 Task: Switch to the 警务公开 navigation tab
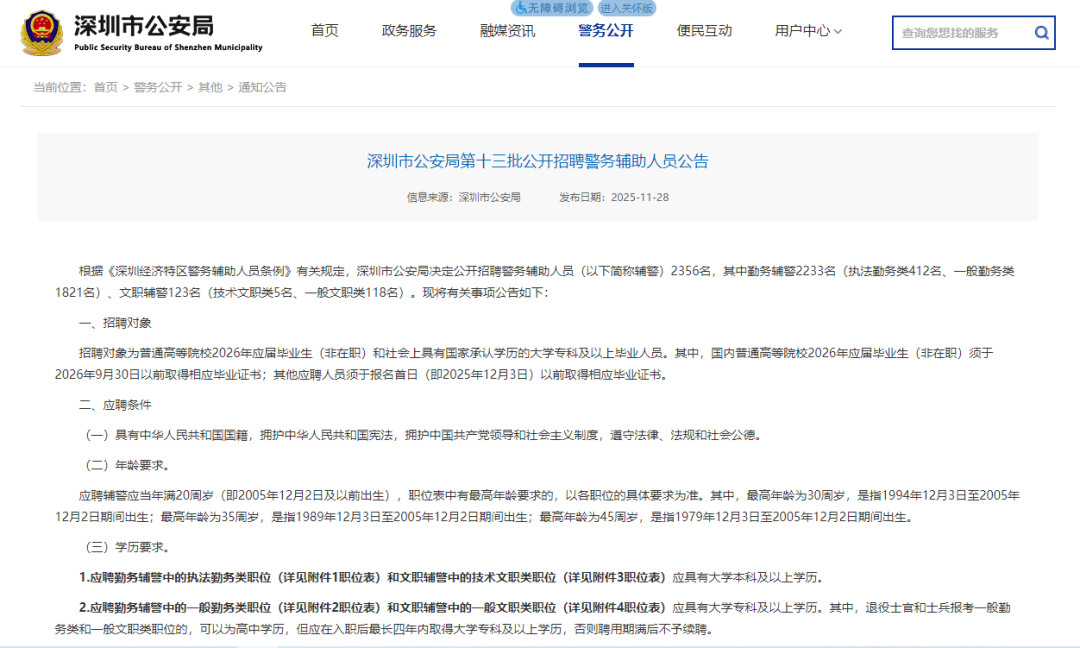point(604,31)
